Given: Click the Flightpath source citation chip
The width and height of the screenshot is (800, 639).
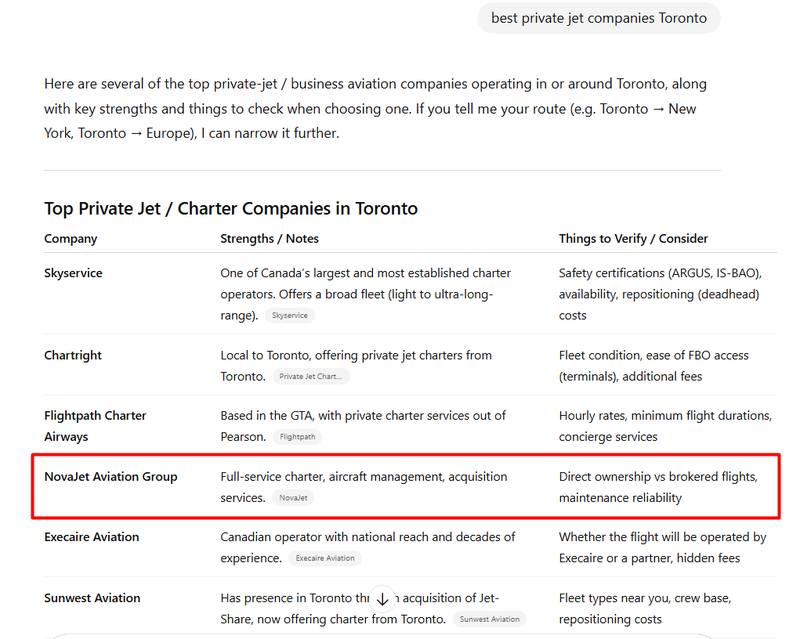Looking at the screenshot, I should click(297, 437).
